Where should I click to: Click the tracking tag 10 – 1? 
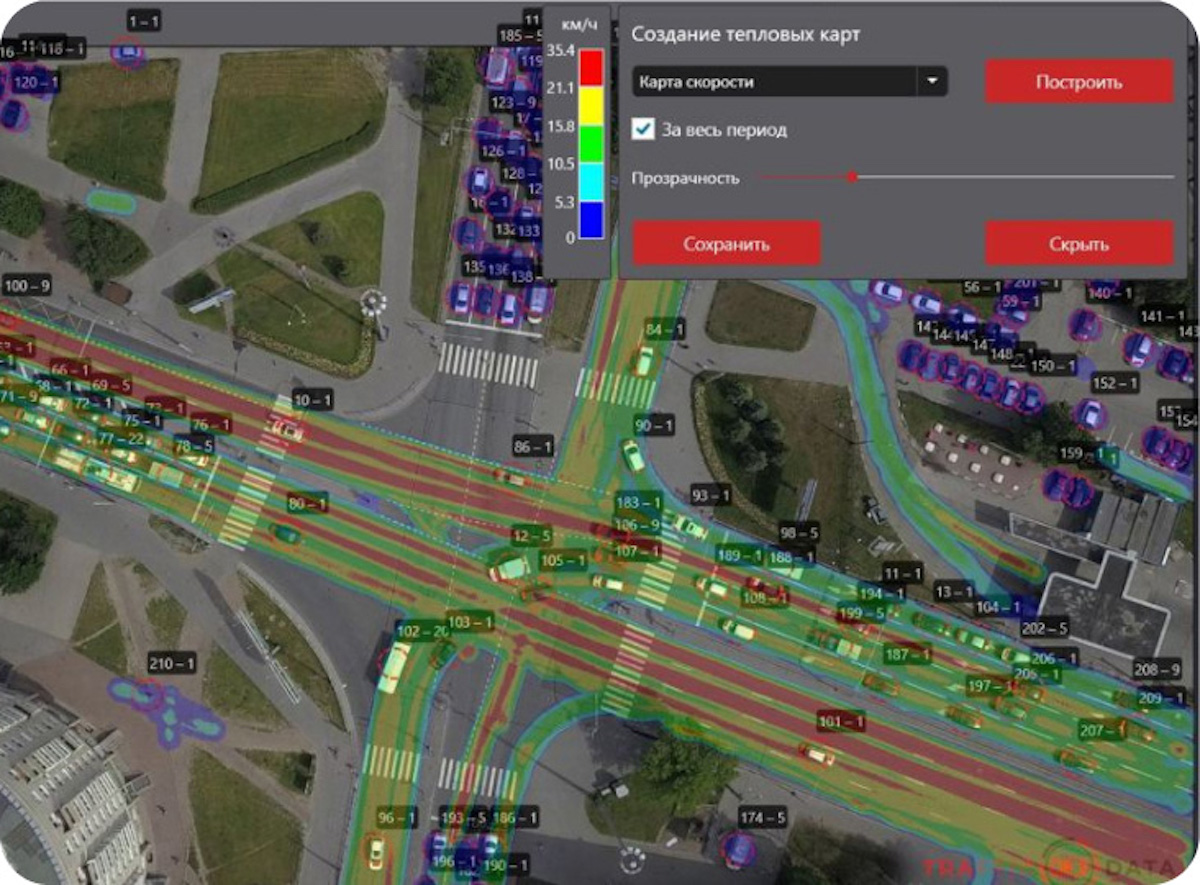[312, 399]
